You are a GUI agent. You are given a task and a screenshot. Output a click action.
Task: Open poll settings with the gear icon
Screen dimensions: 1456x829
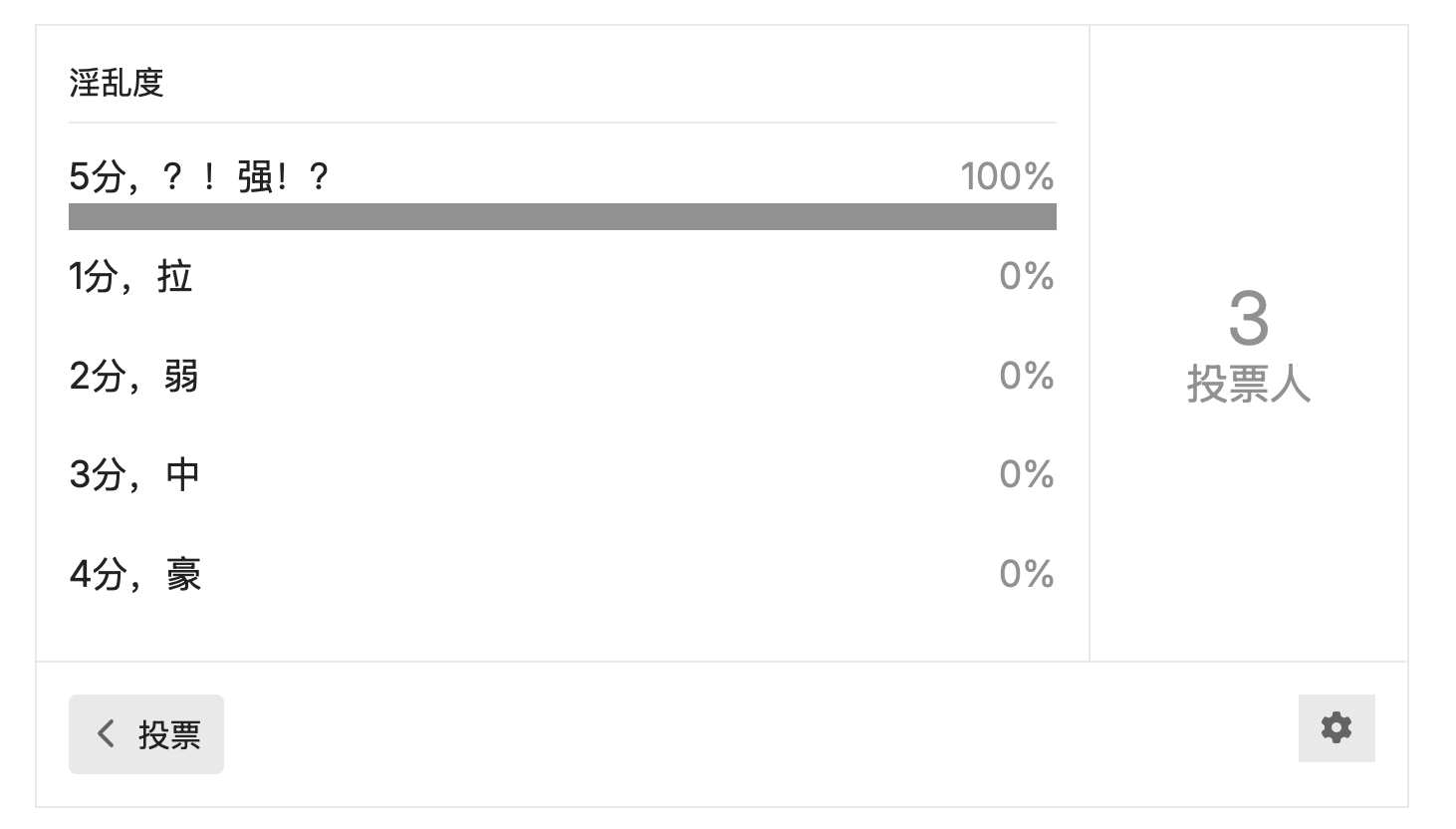pyautogui.click(x=1335, y=728)
